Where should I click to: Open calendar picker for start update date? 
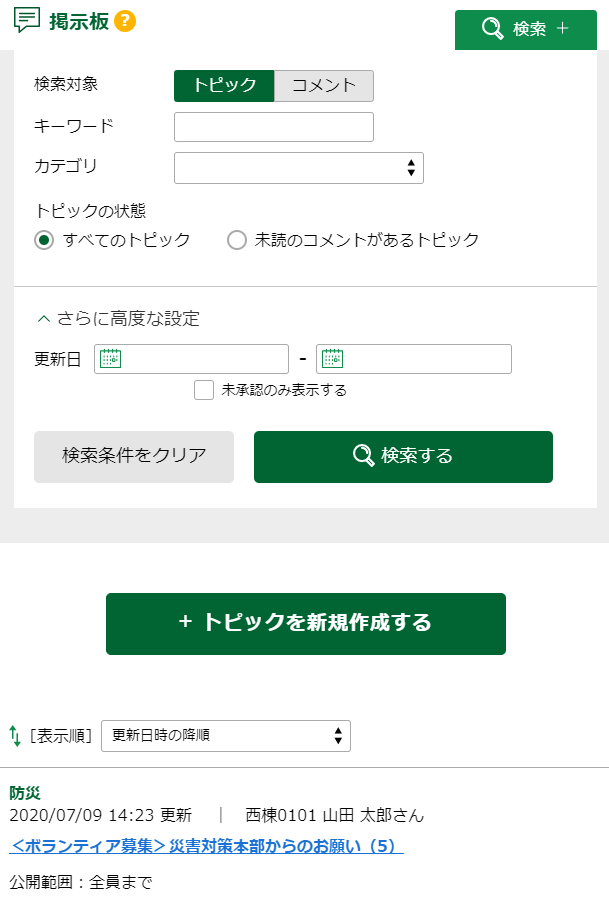[x=110, y=358]
